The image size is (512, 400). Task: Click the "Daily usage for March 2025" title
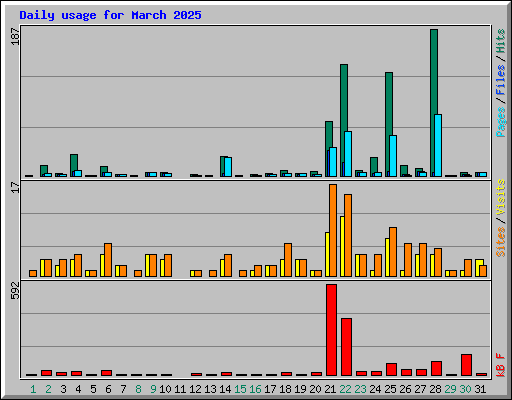pyautogui.click(x=110, y=15)
